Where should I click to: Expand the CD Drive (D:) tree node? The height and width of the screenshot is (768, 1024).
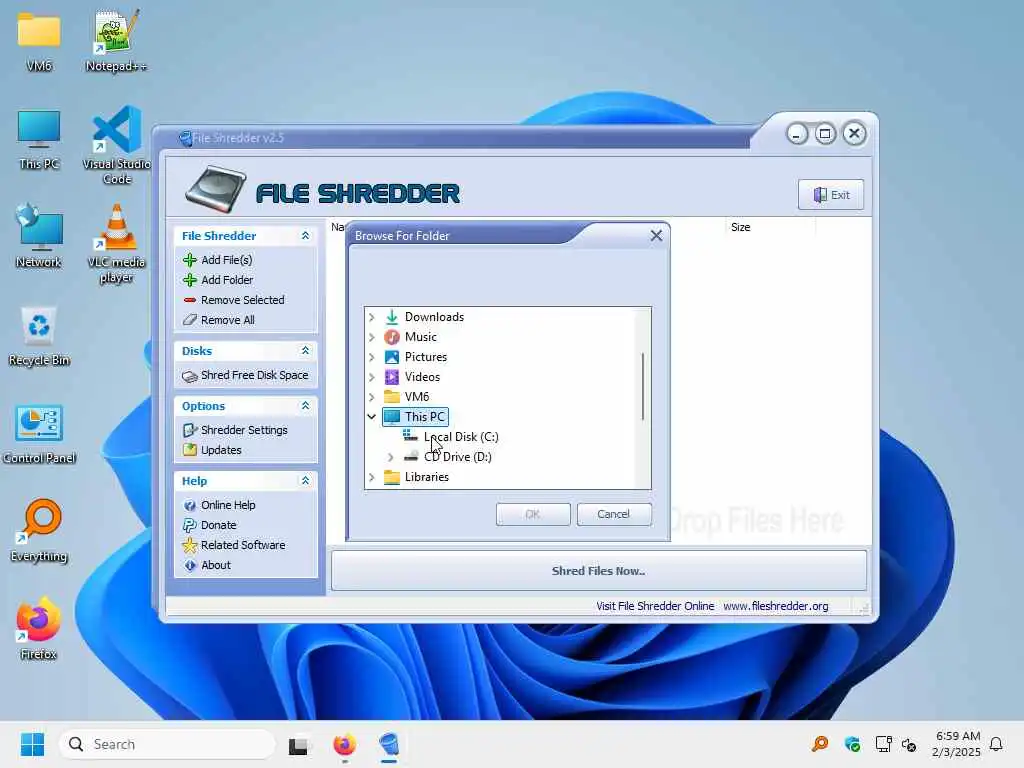pos(391,457)
